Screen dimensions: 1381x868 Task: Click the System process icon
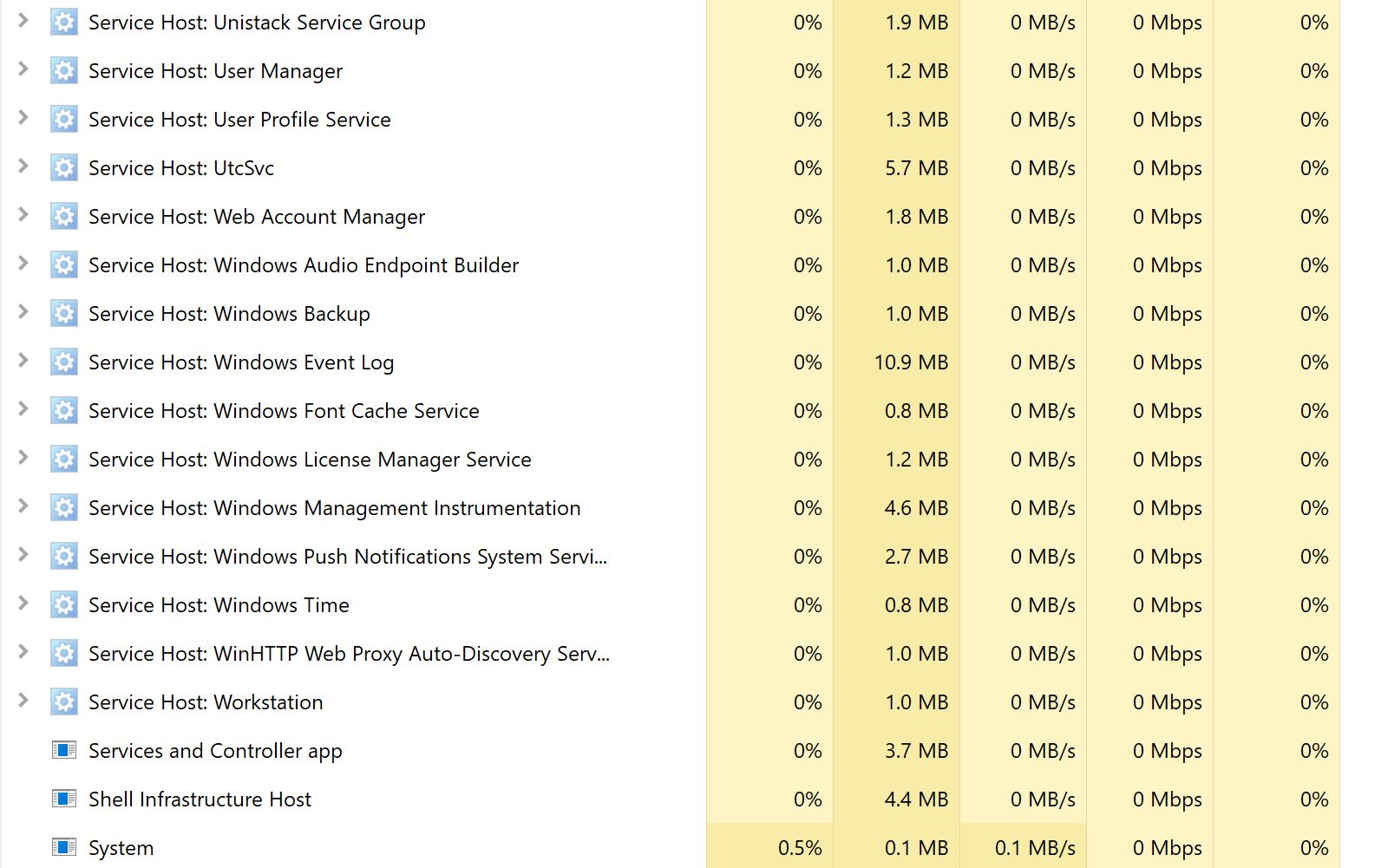coord(63,847)
